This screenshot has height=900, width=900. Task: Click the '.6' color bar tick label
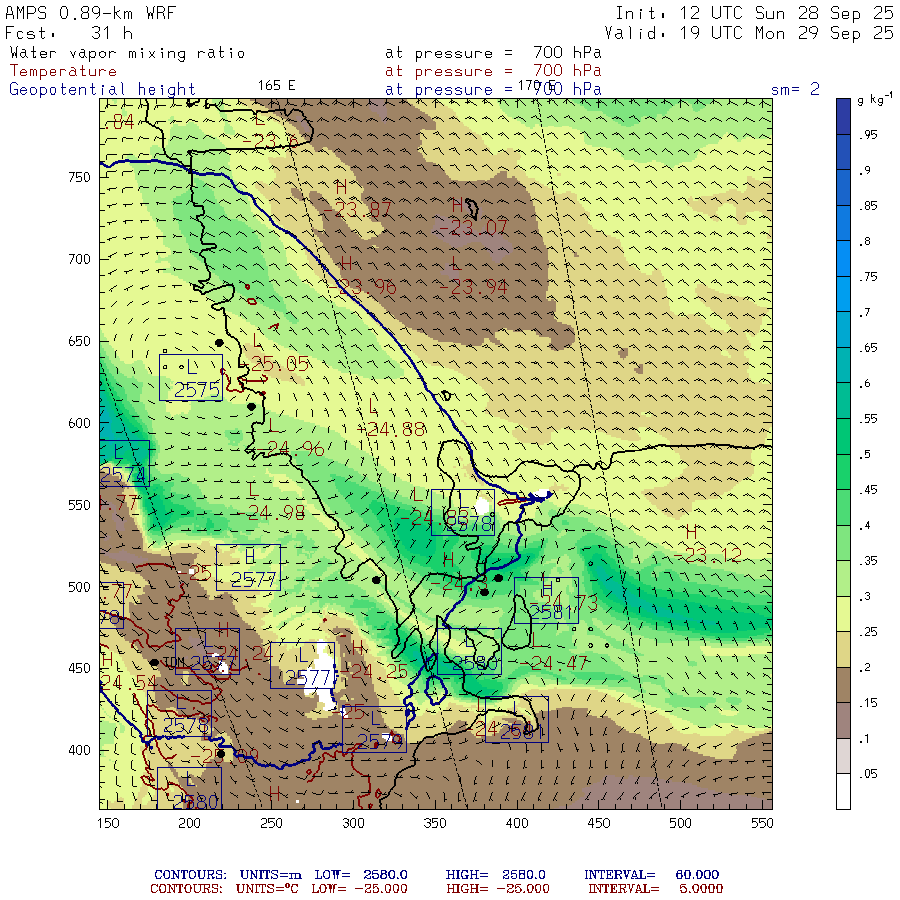coord(865,383)
